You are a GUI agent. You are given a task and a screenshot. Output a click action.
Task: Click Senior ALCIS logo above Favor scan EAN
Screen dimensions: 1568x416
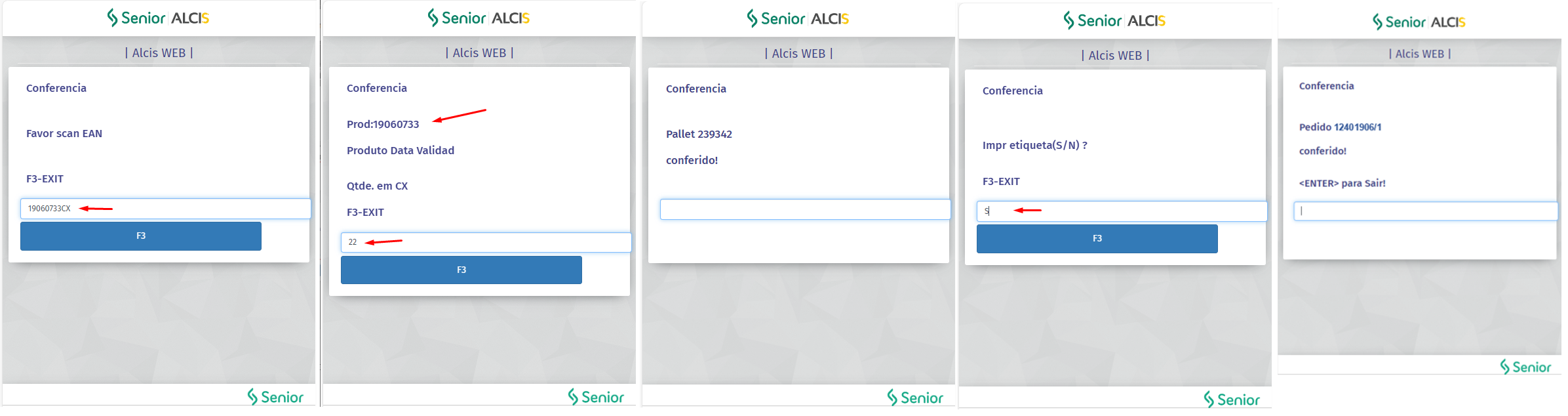pyautogui.click(x=159, y=18)
